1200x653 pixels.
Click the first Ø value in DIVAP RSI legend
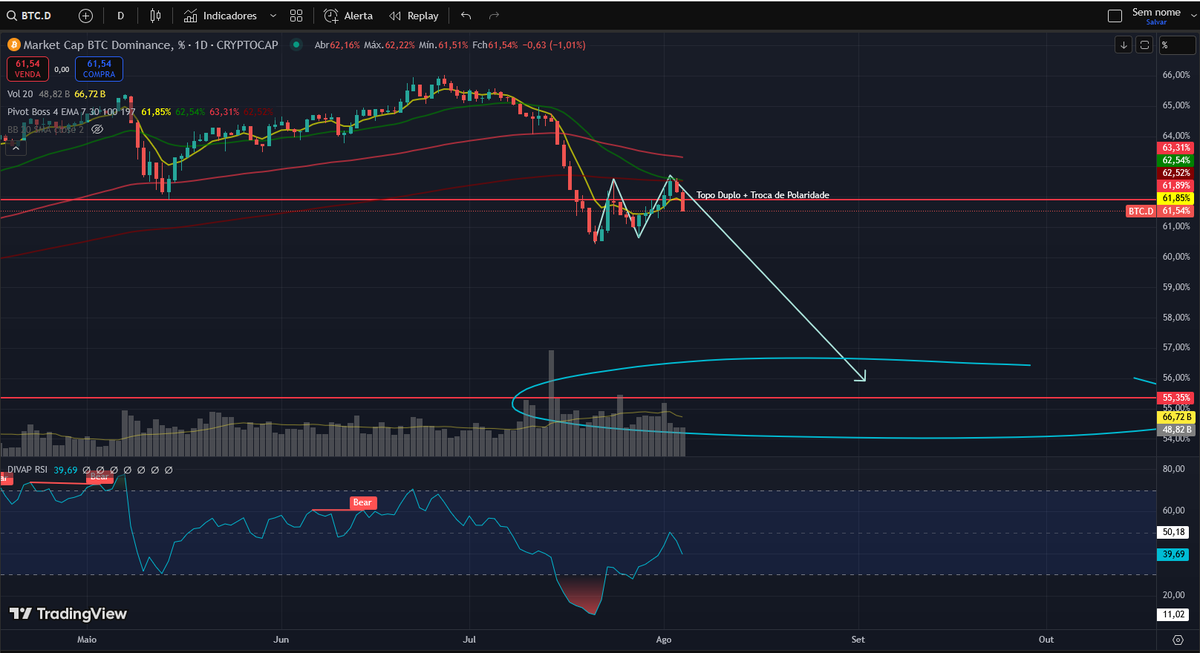87,469
